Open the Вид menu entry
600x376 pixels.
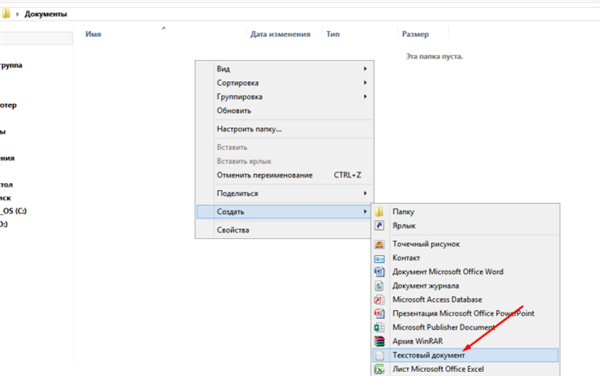pyautogui.click(x=284, y=69)
